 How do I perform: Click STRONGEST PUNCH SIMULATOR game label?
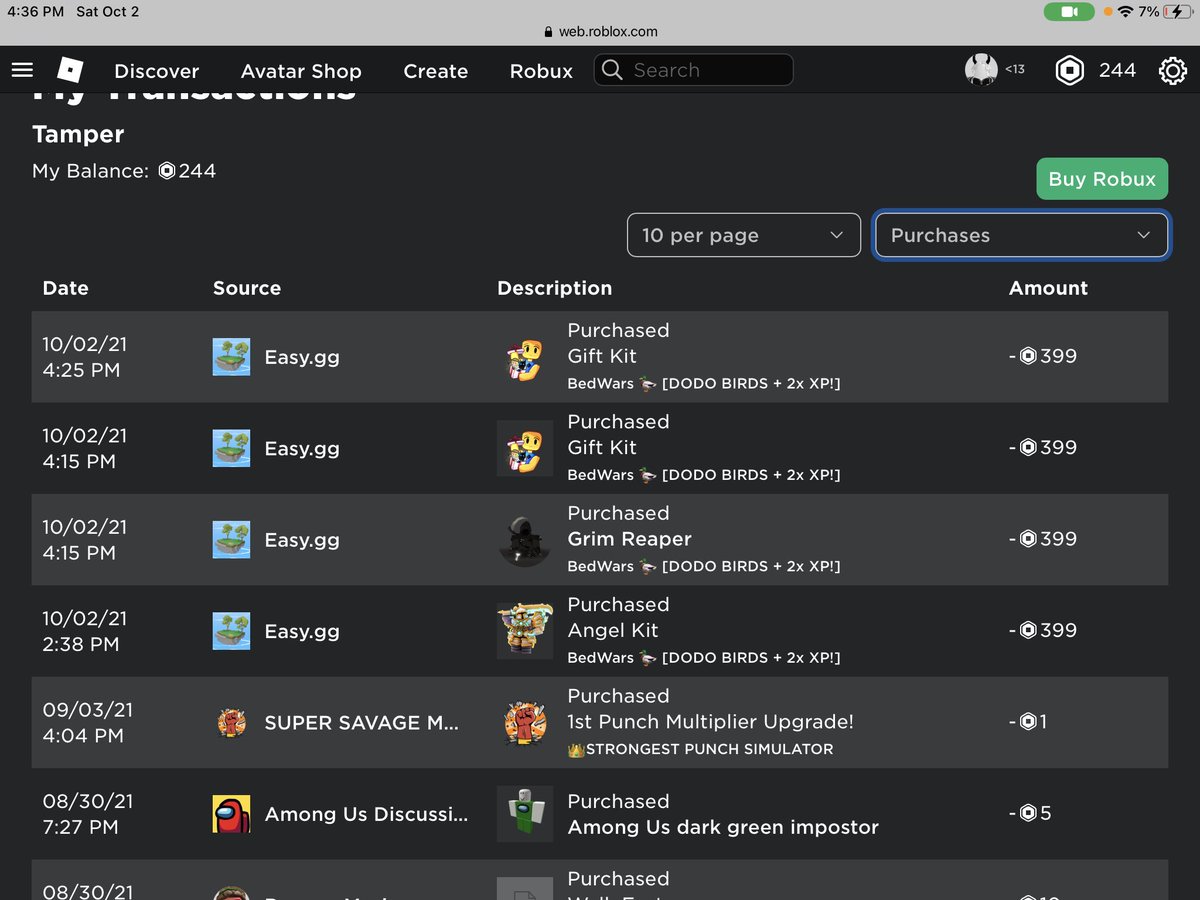[x=700, y=749]
